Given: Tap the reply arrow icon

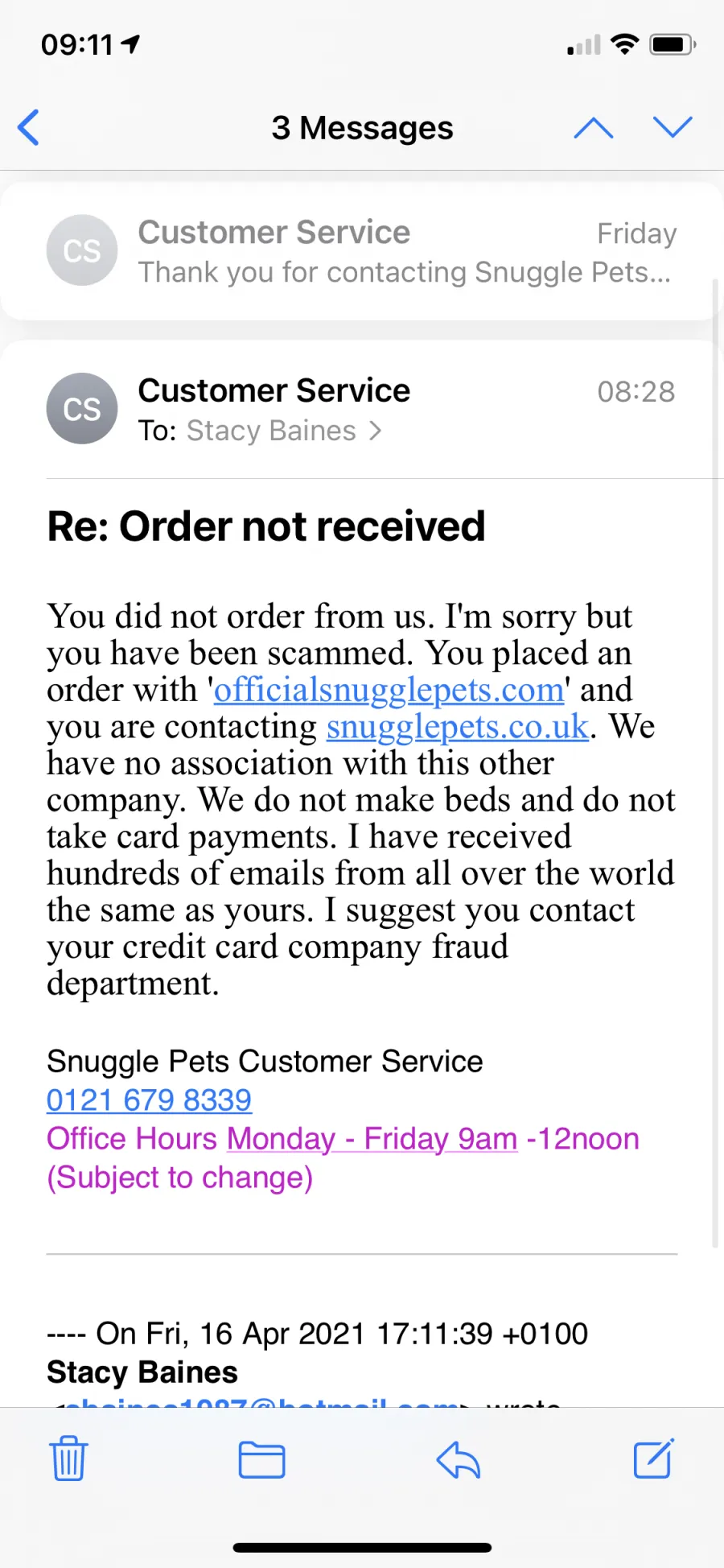Looking at the screenshot, I should (x=459, y=1459).
